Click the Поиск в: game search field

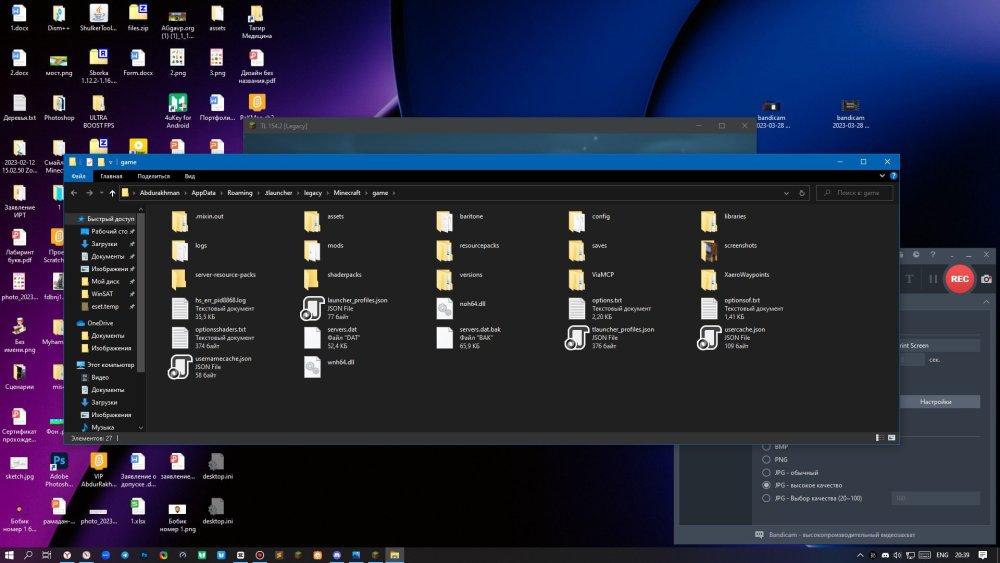[x=855, y=193]
